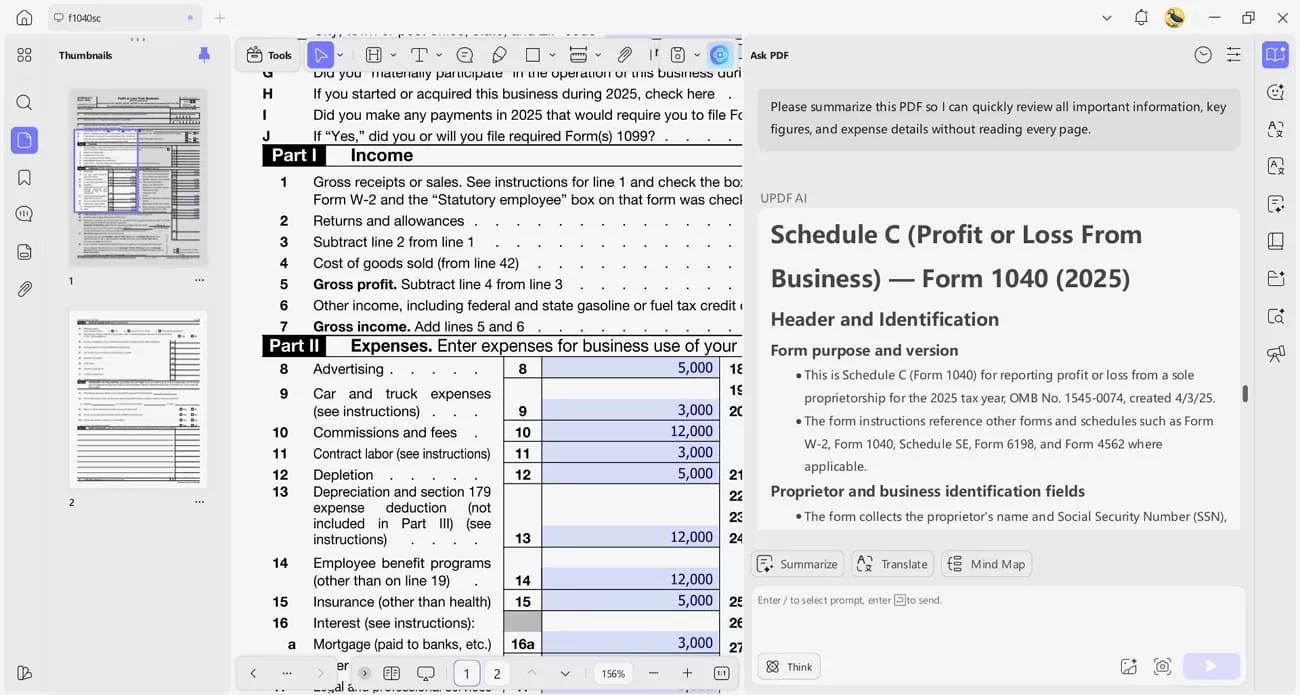Select page 2 thumbnail
Image resolution: width=1300 pixels, height=695 pixels.
point(138,399)
